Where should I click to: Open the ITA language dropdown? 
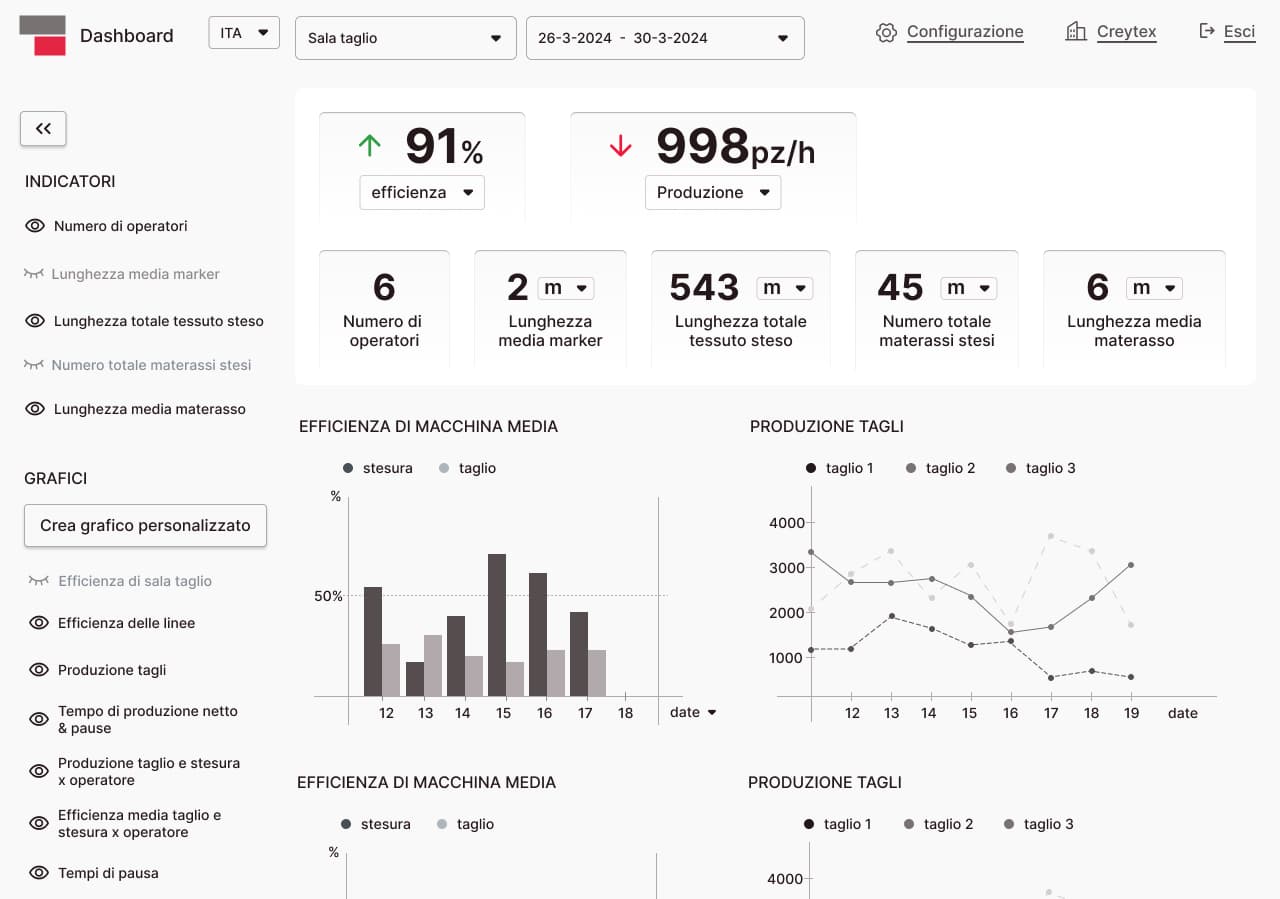244,32
